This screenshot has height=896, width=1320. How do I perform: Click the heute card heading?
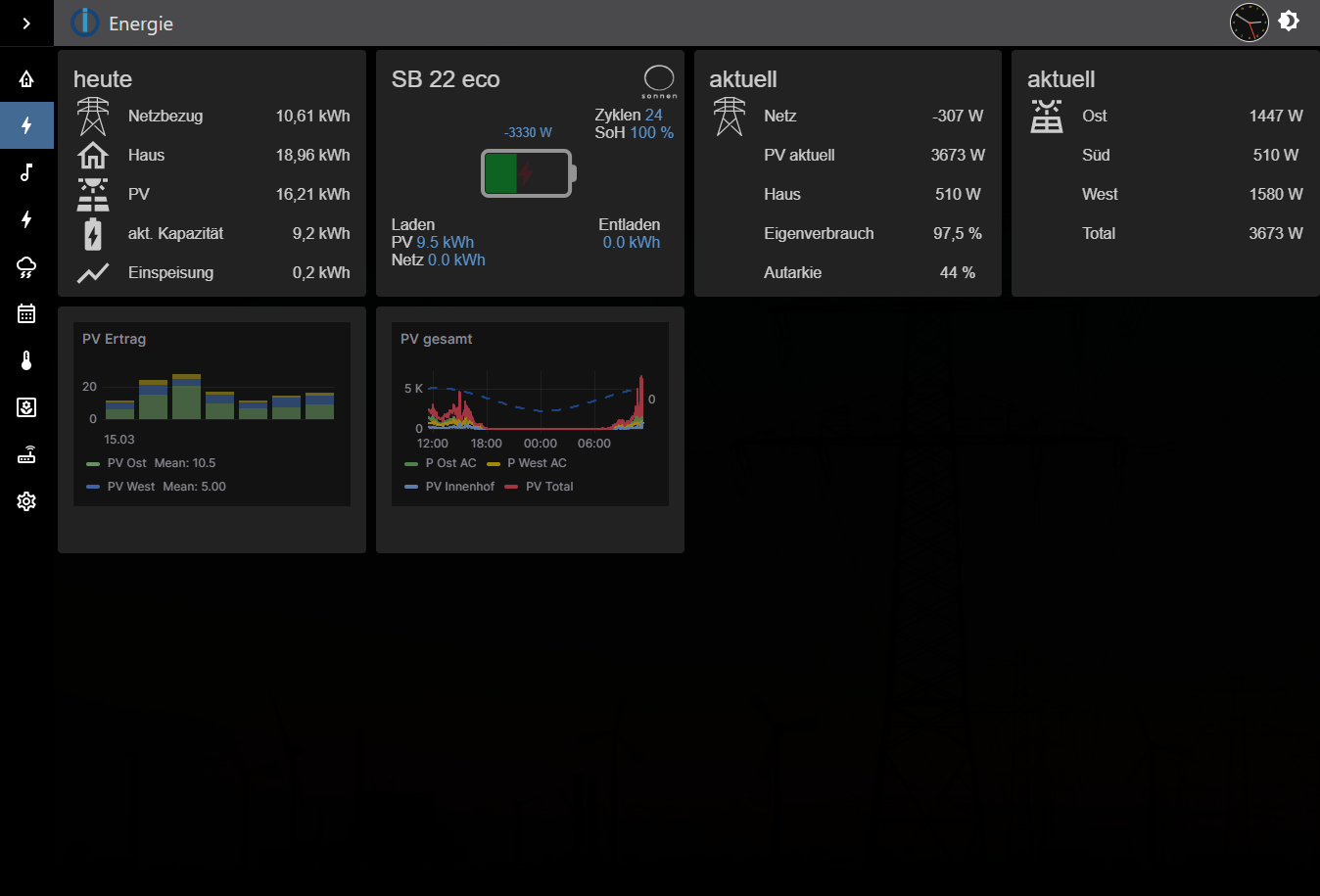pos(103,79)
